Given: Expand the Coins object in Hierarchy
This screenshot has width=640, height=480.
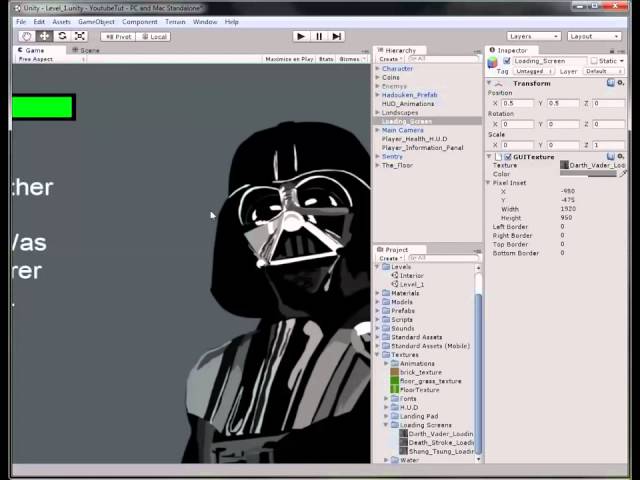Looking at the screenshot, I should [378, 77].
